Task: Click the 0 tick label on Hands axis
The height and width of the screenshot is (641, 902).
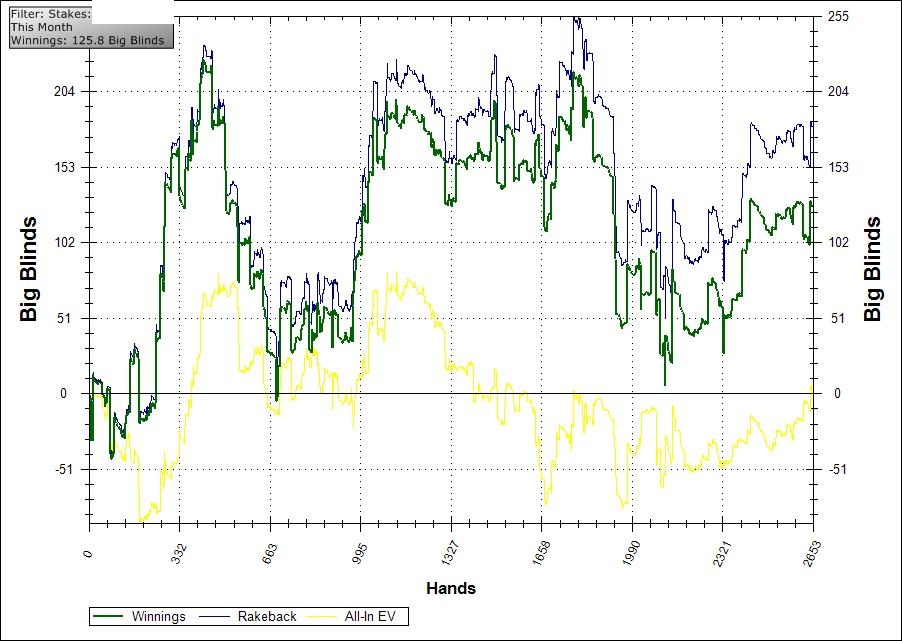Action: (87, 554)
